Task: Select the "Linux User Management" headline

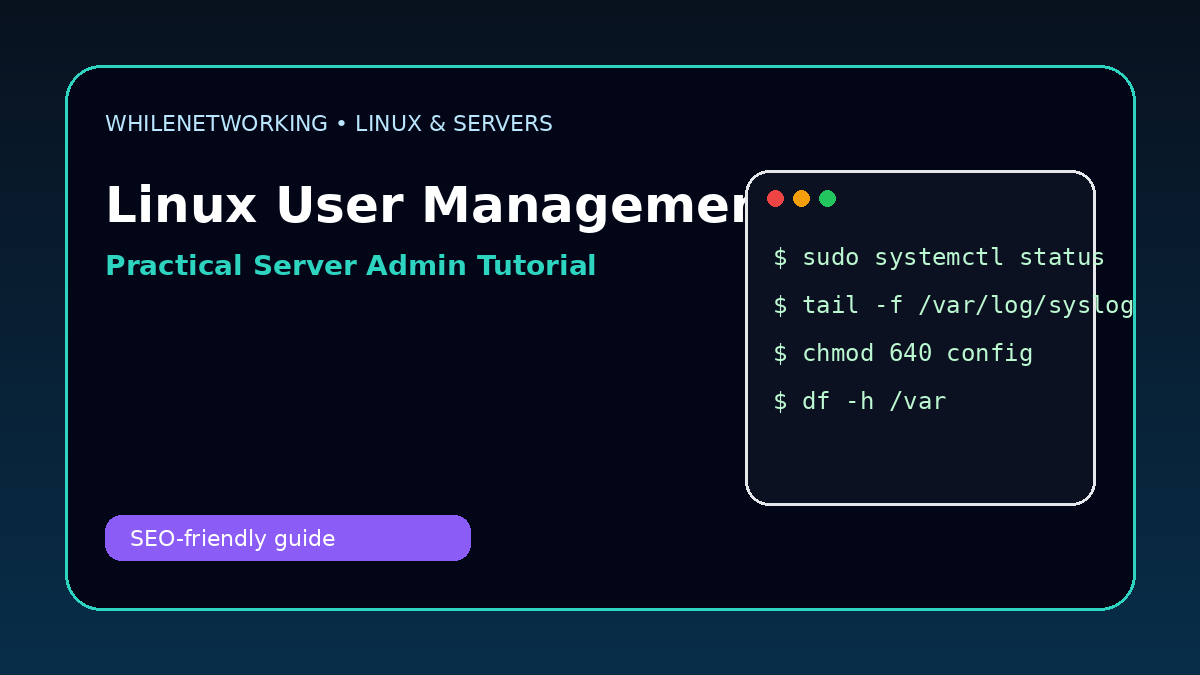Action: [426, 206]
